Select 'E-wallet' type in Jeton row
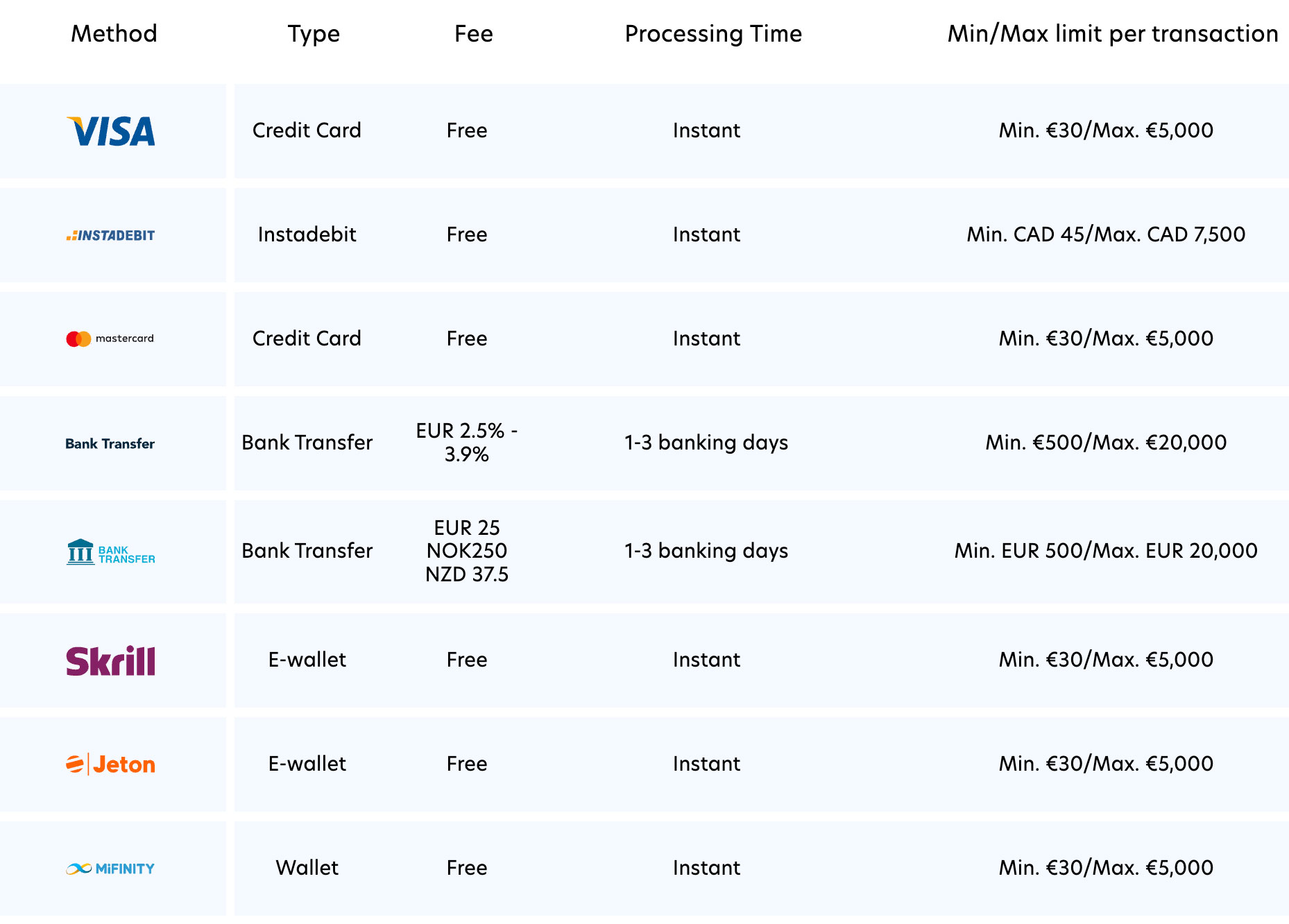The image size is (1289, 924). click(307, 764)
